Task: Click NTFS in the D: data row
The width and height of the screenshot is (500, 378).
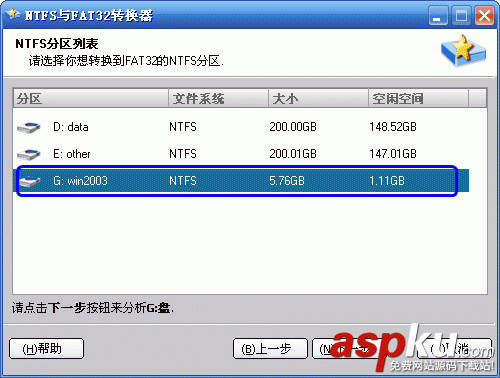Action: pyautogui.click(x=183, y=127)
